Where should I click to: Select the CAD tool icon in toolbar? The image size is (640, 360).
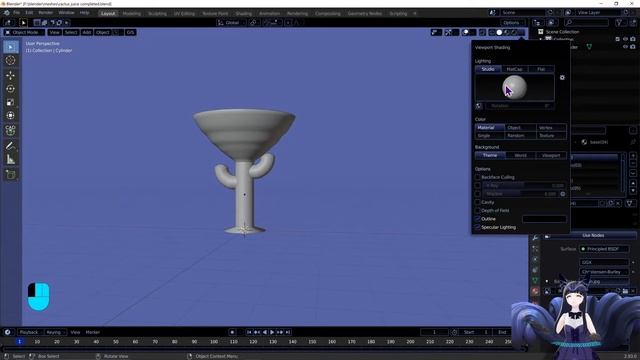11,130
